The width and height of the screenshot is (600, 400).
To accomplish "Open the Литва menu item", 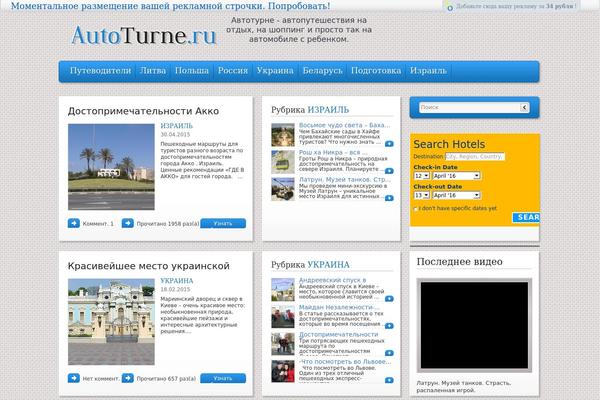I will 153,71.
